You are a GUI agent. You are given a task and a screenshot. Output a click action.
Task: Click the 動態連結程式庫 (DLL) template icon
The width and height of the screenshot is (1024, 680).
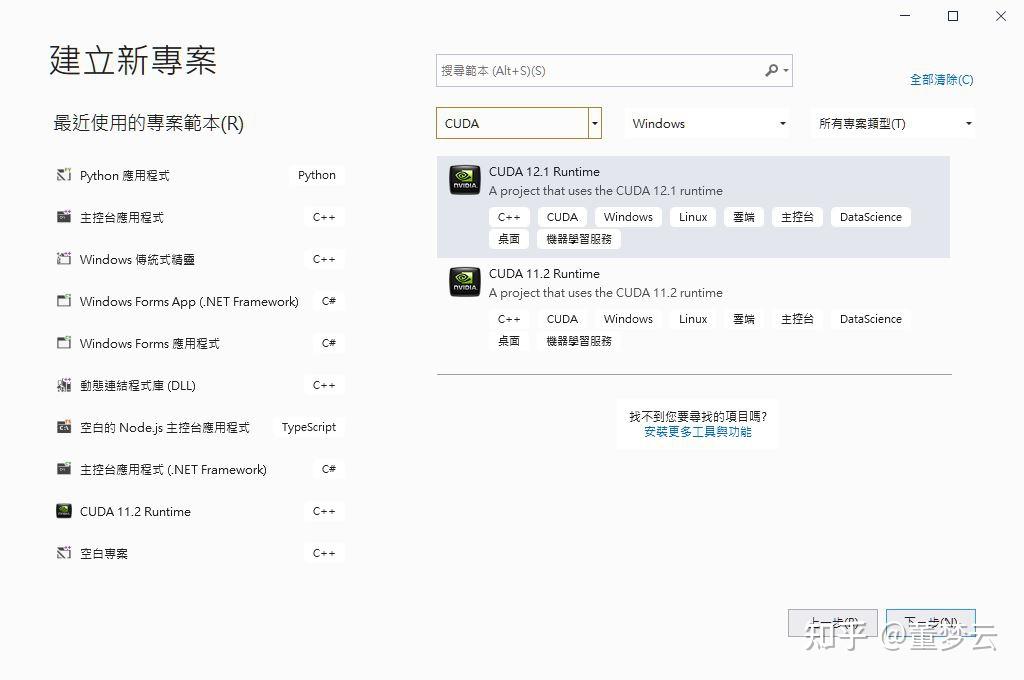pos(64,384)
